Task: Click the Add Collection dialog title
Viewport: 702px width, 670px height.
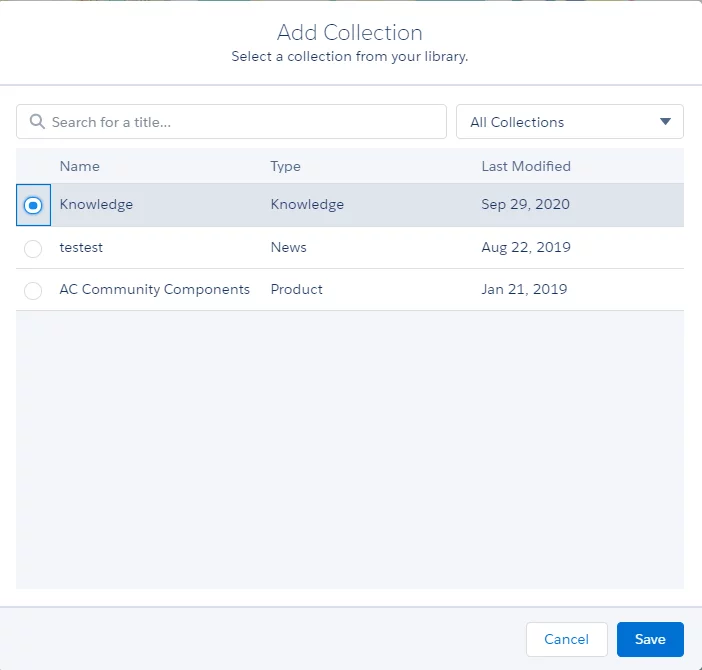Action: (350, 33)
